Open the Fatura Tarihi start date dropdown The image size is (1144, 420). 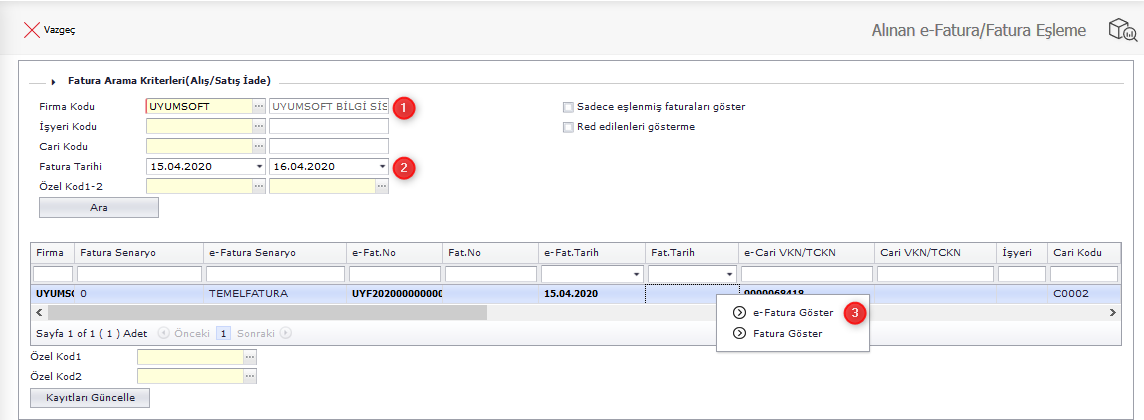click(x=260, y=166)
